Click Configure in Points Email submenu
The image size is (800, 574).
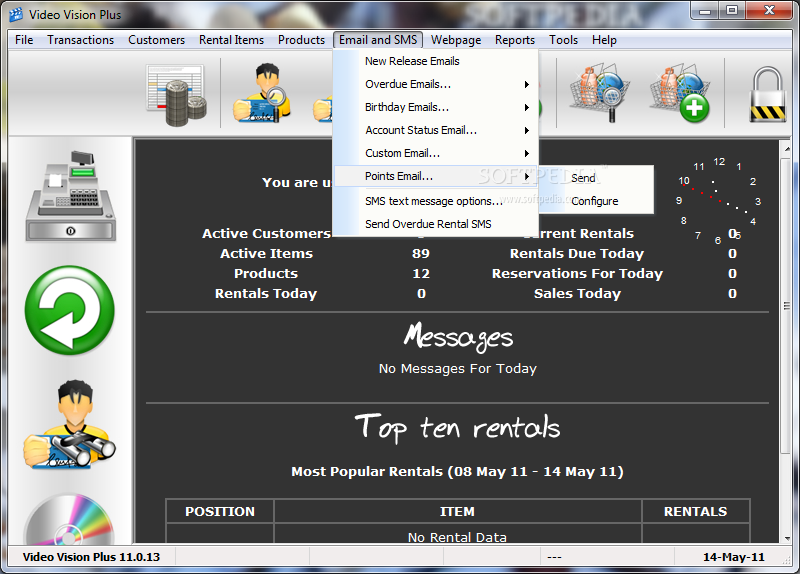tap(596, 201)
